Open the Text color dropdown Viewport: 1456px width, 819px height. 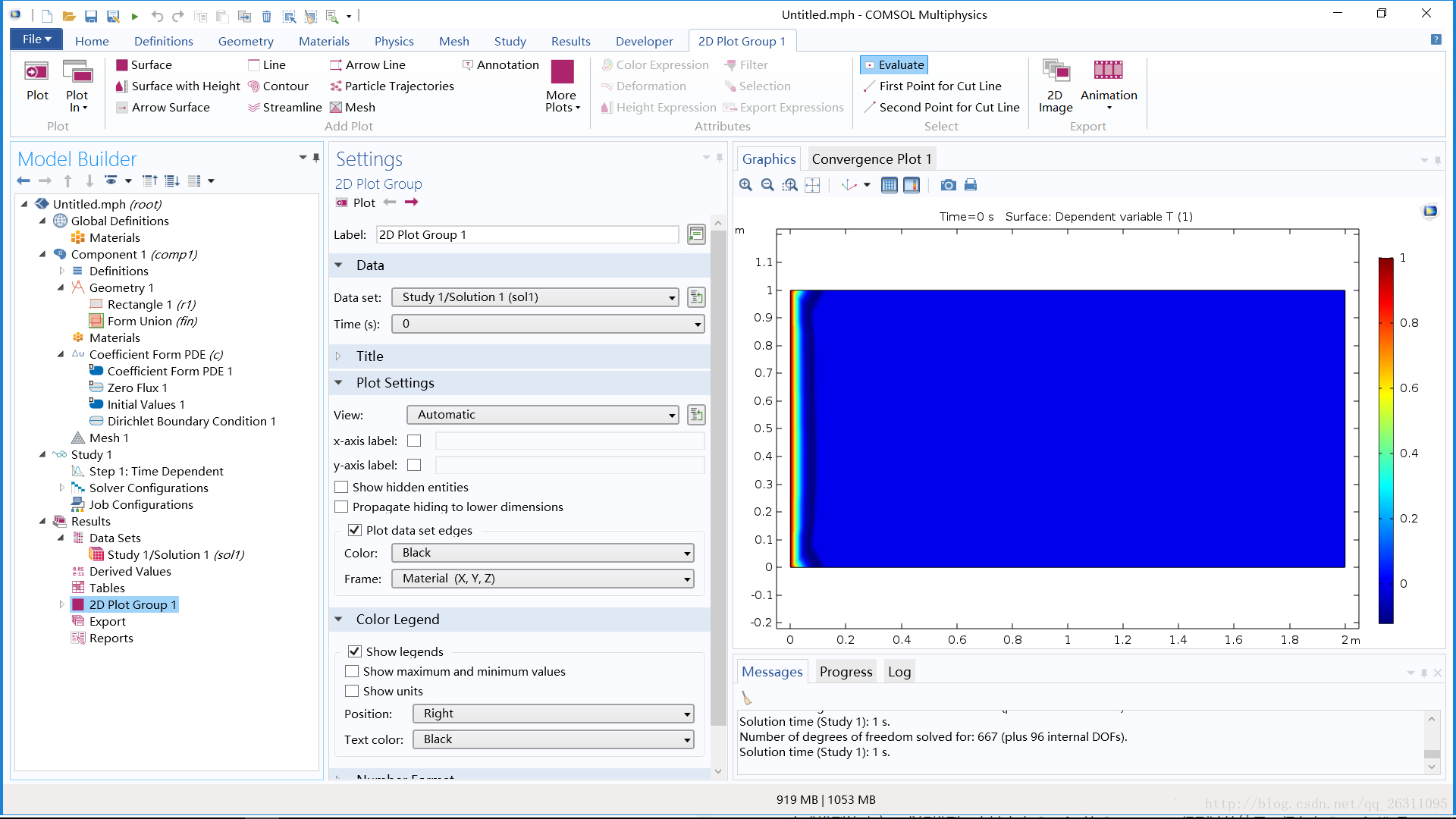click(x=553, y=739)
